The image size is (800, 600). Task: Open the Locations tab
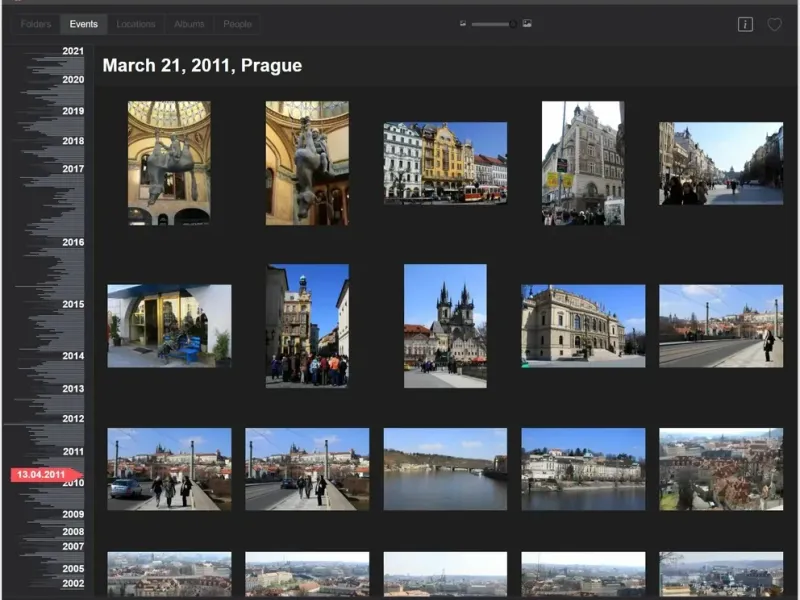point(136,24)
